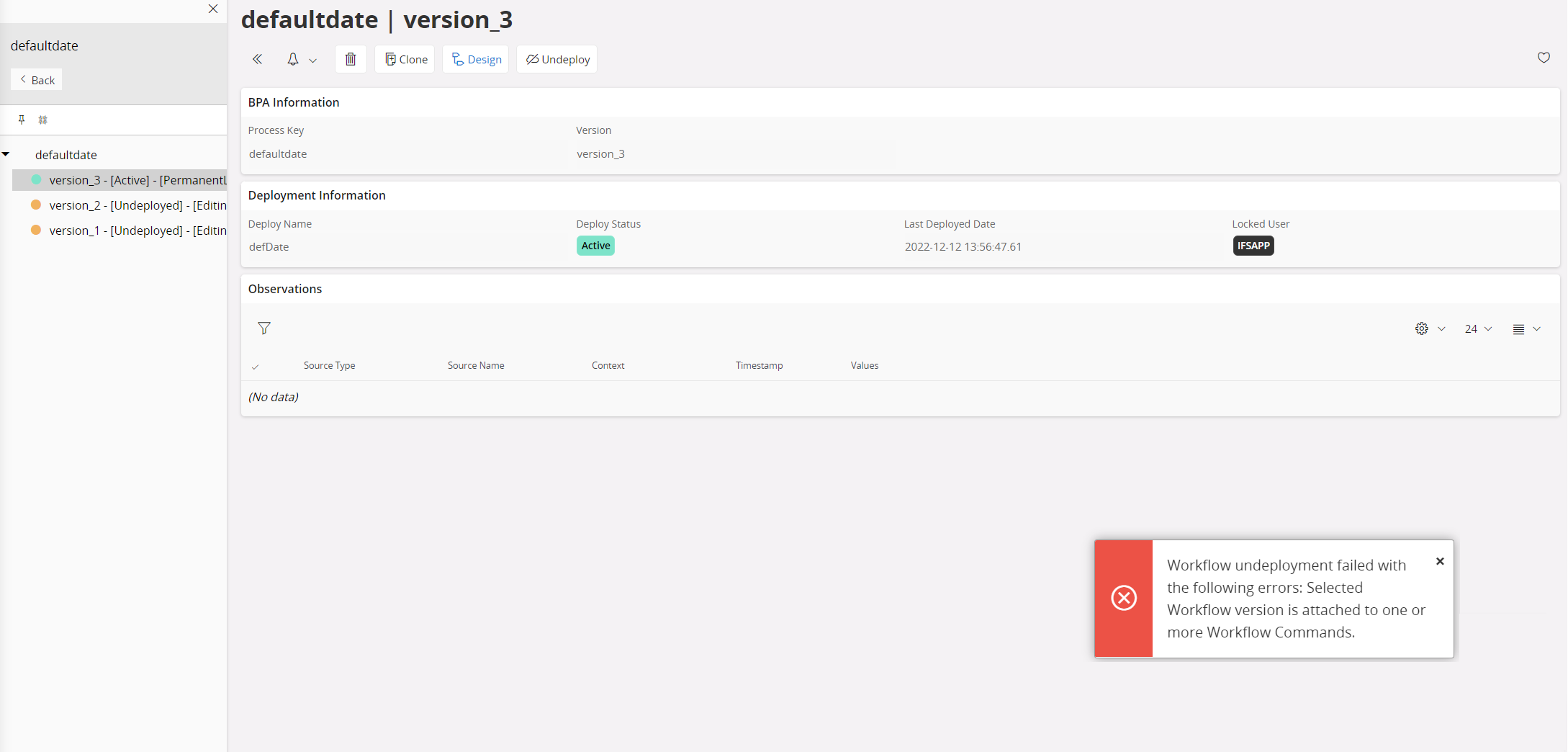Image resolution: width=1568 pixels, height=752 pixels.
Task: Collapse the defaultdate tree node
Action: [6, 154]
